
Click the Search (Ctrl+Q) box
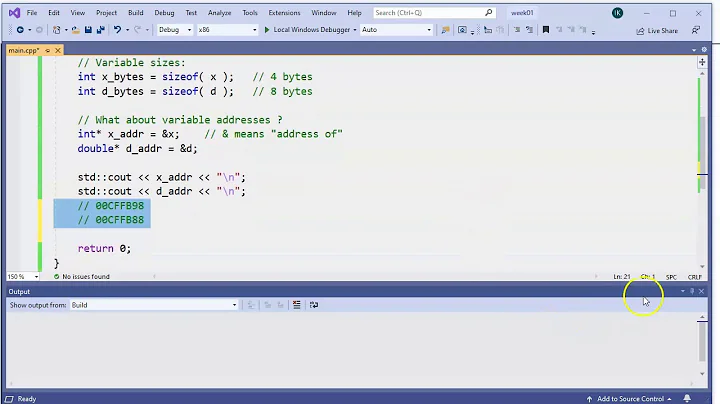tap(432, 13)
